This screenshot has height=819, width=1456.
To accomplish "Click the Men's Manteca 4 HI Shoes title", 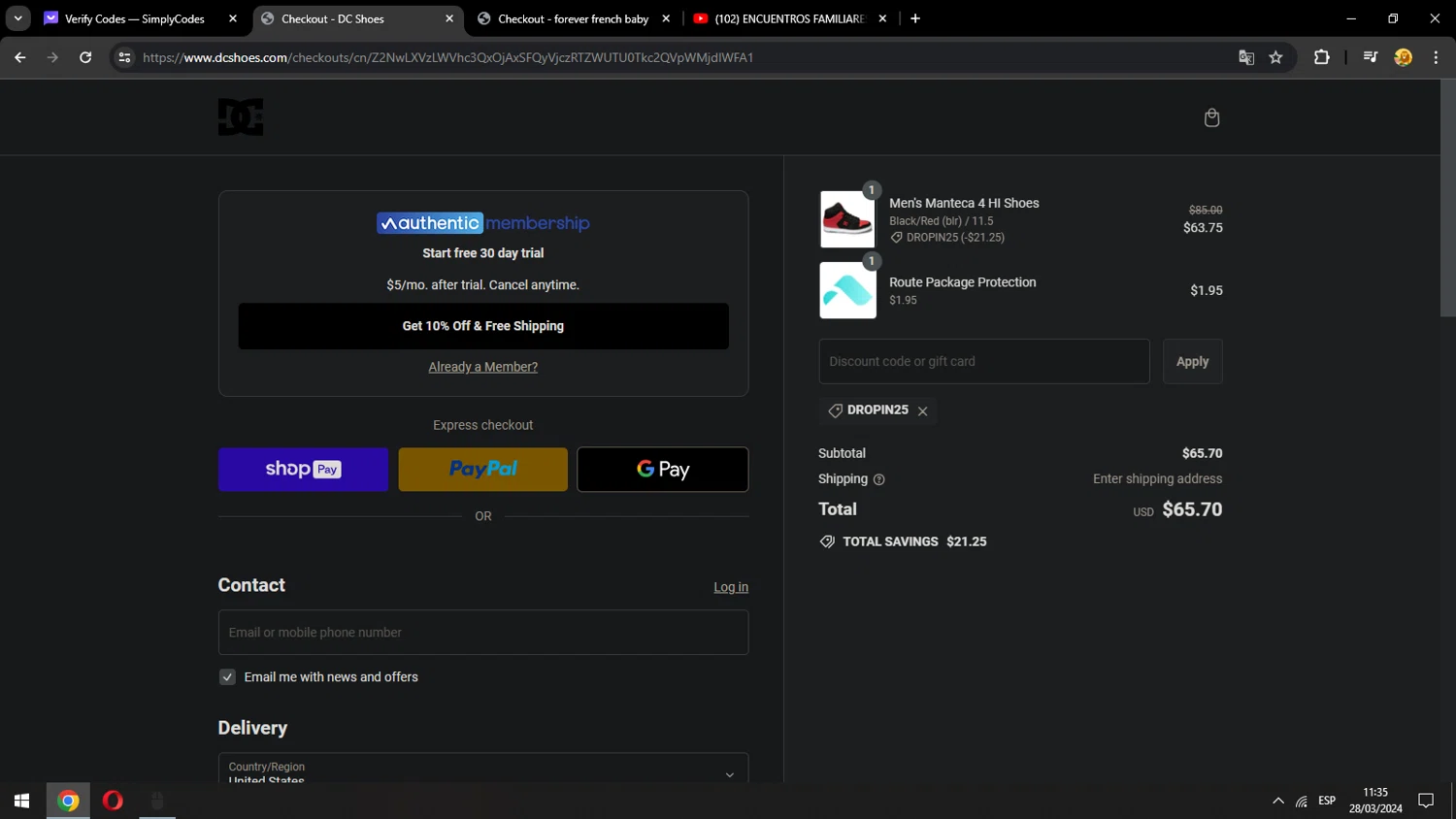I will [x=964, y=203].
